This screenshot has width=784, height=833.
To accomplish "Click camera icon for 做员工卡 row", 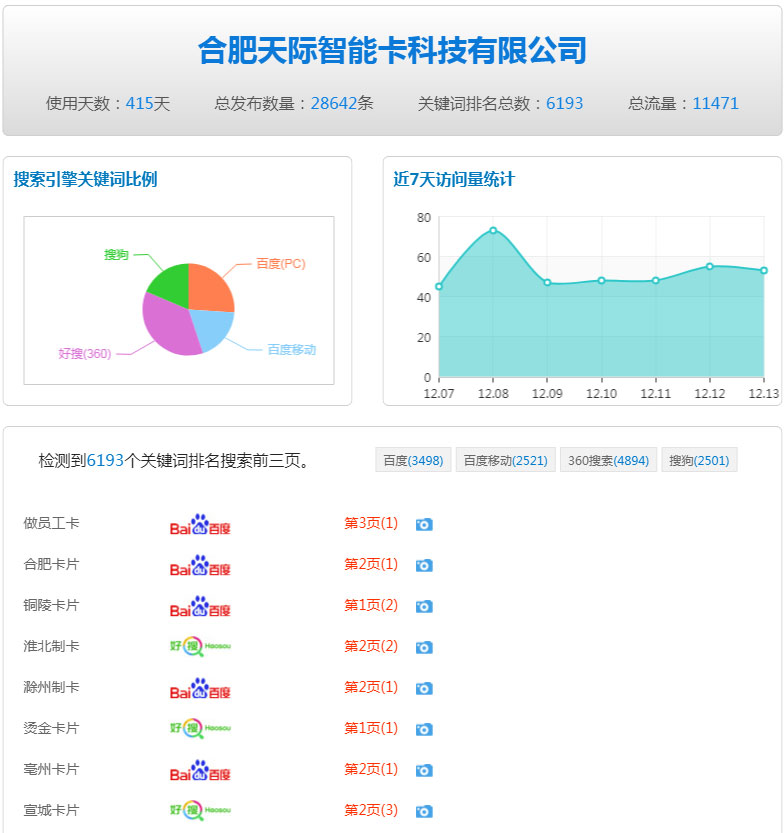I will point(424,524).
